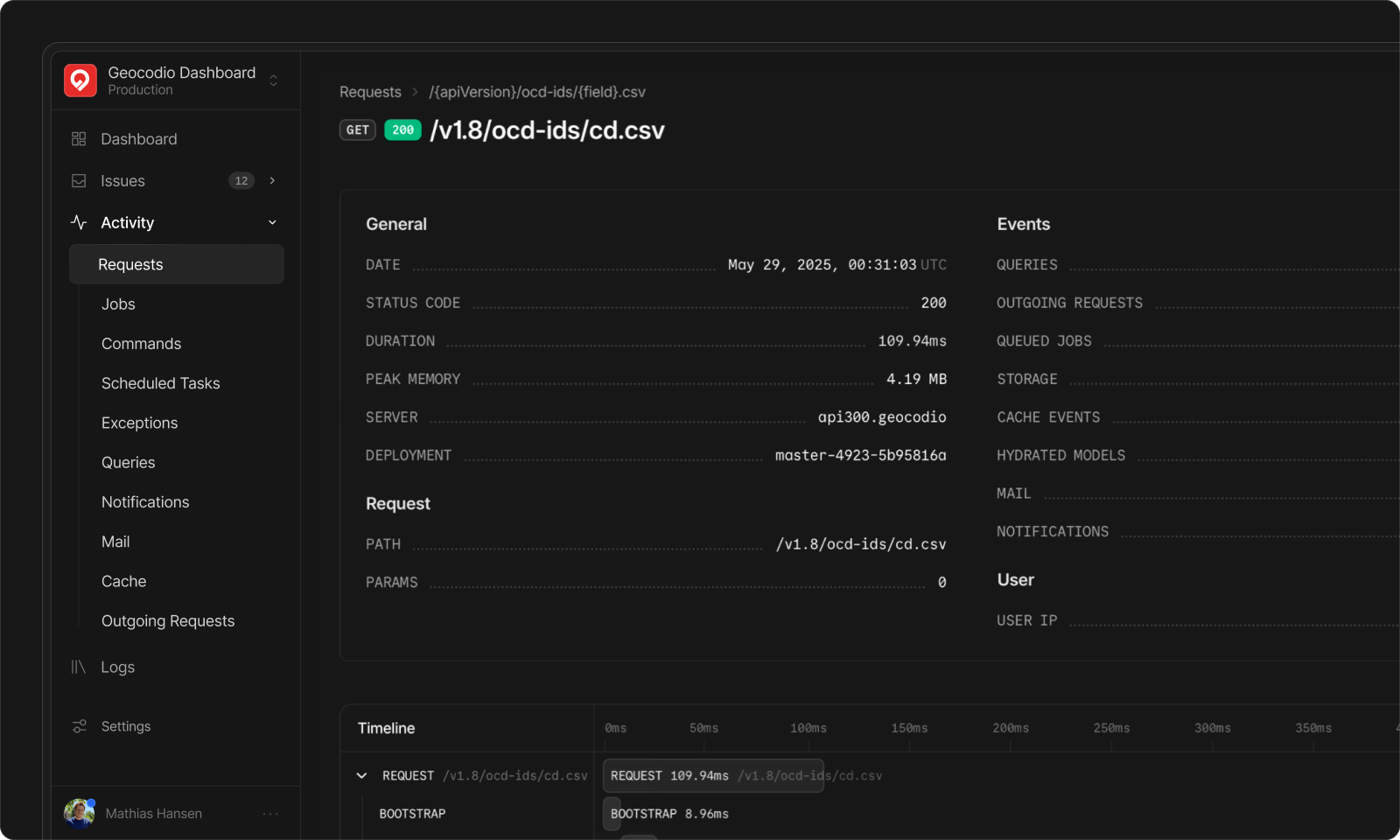Click the BOOTSTRAP 8.96ms timeline bar
1400x840 pixels.
[x=612, y=814]
